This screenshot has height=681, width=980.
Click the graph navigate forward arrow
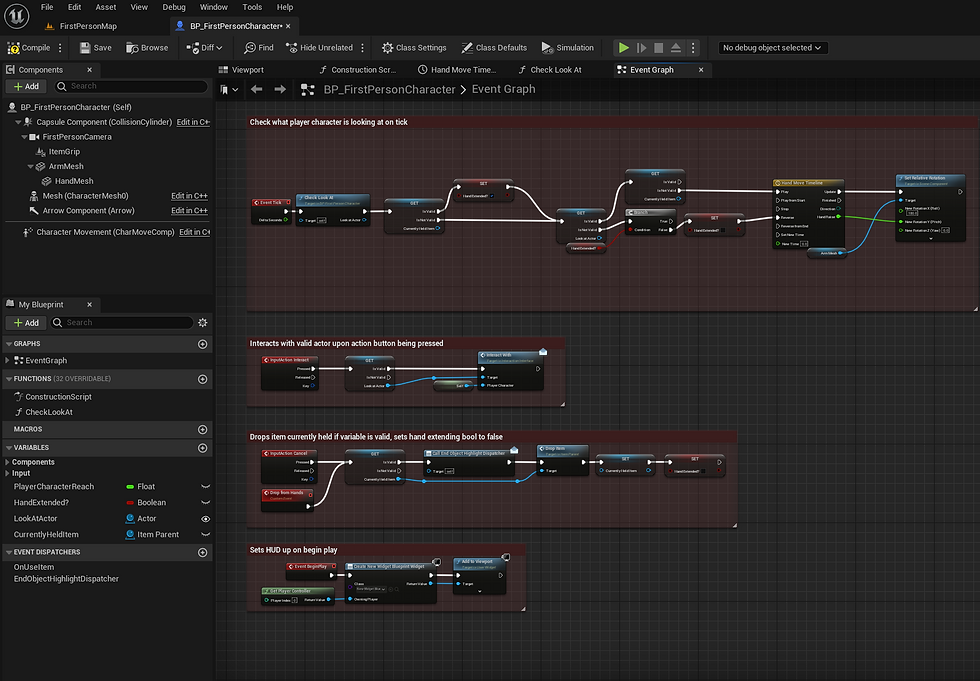coord(280,89)
